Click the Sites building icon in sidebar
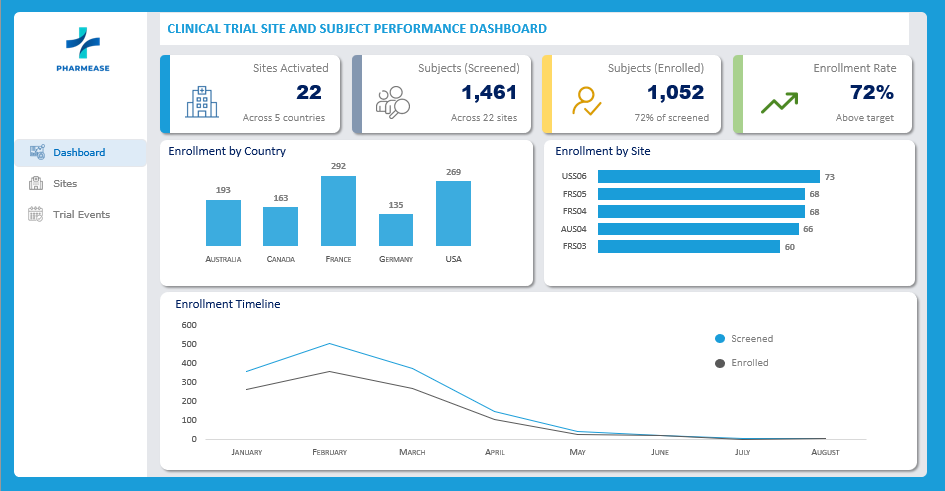945x491 pixels. 37,184
